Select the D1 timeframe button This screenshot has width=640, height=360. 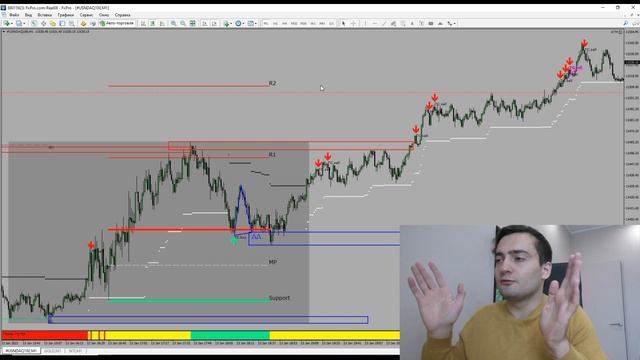point(322,24)
